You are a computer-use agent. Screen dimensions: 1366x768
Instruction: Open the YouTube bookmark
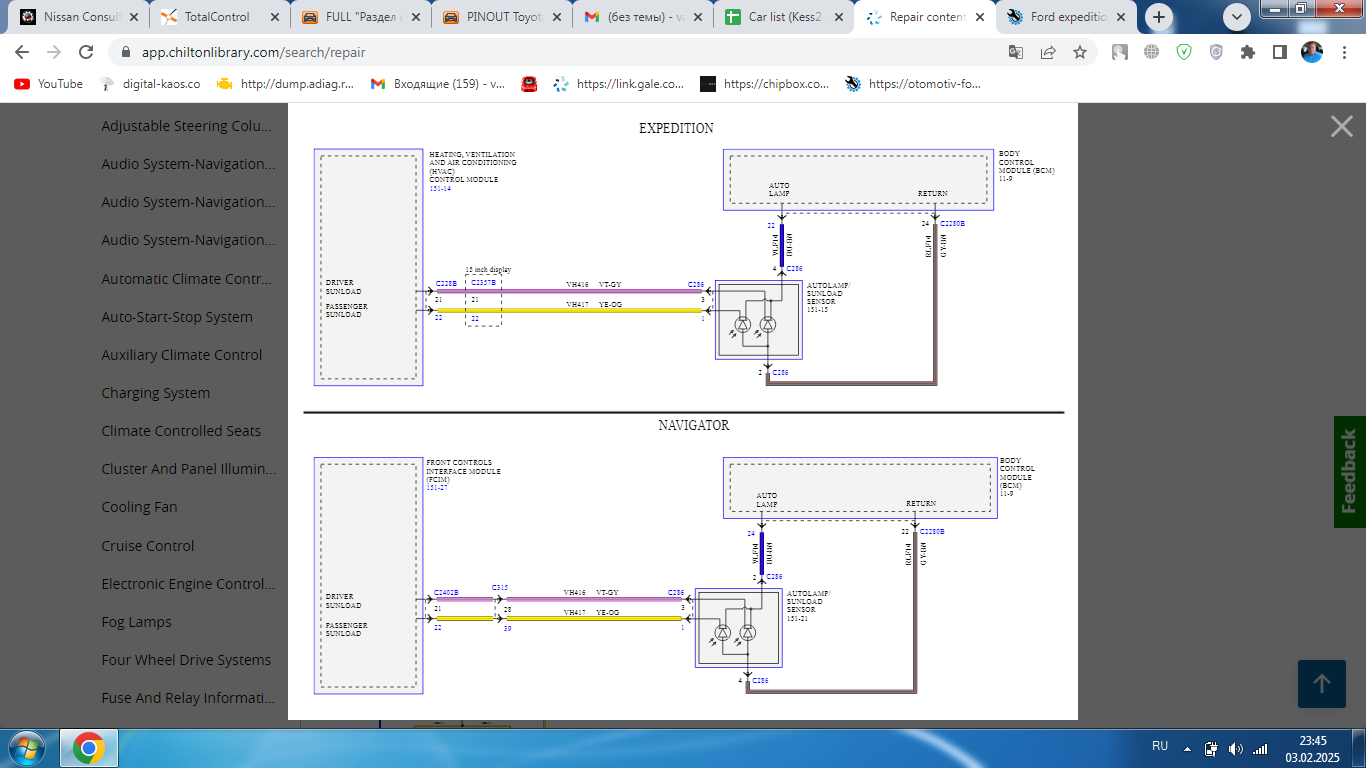click(49, 84)
